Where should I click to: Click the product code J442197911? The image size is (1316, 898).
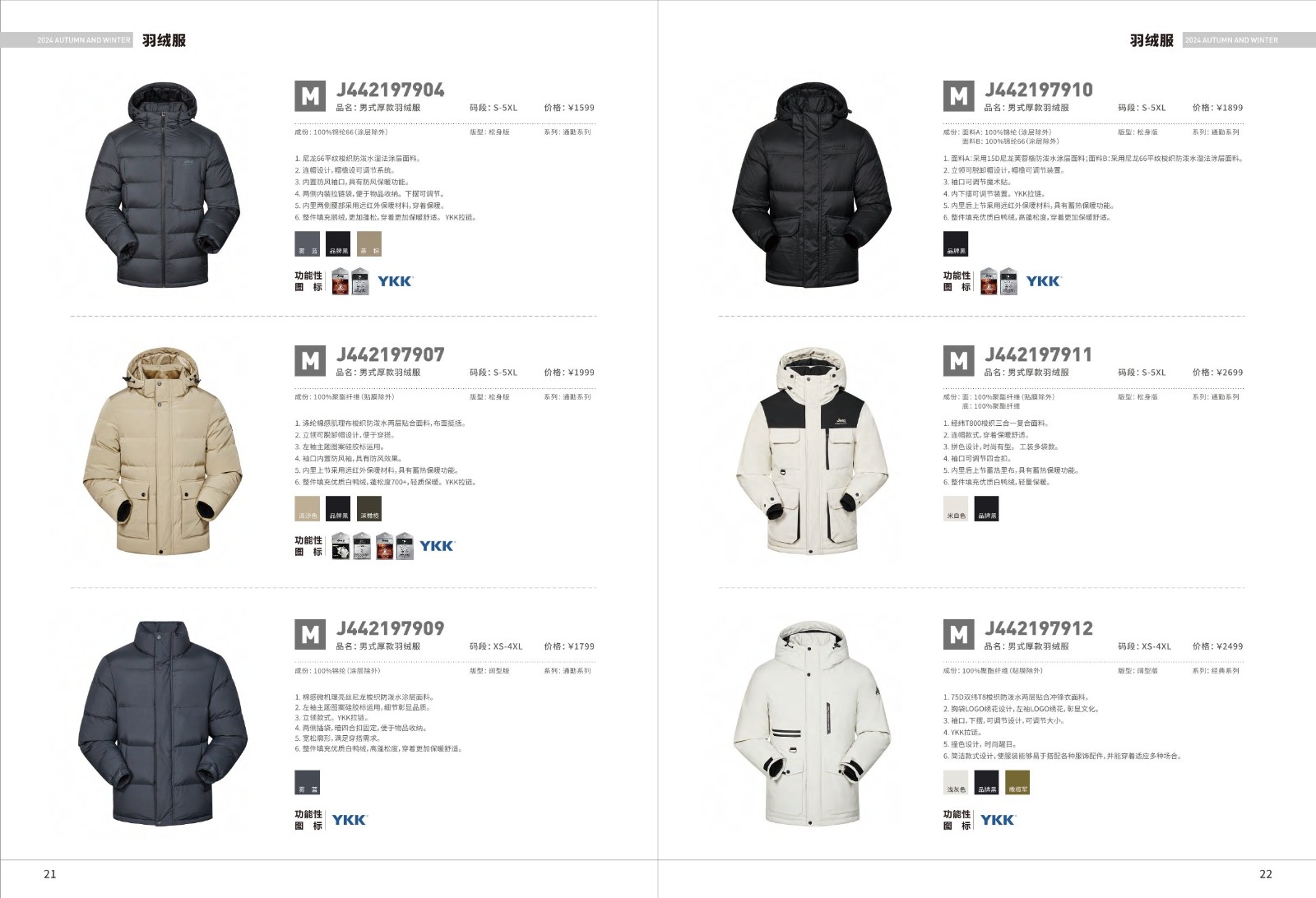[1038, 355]
